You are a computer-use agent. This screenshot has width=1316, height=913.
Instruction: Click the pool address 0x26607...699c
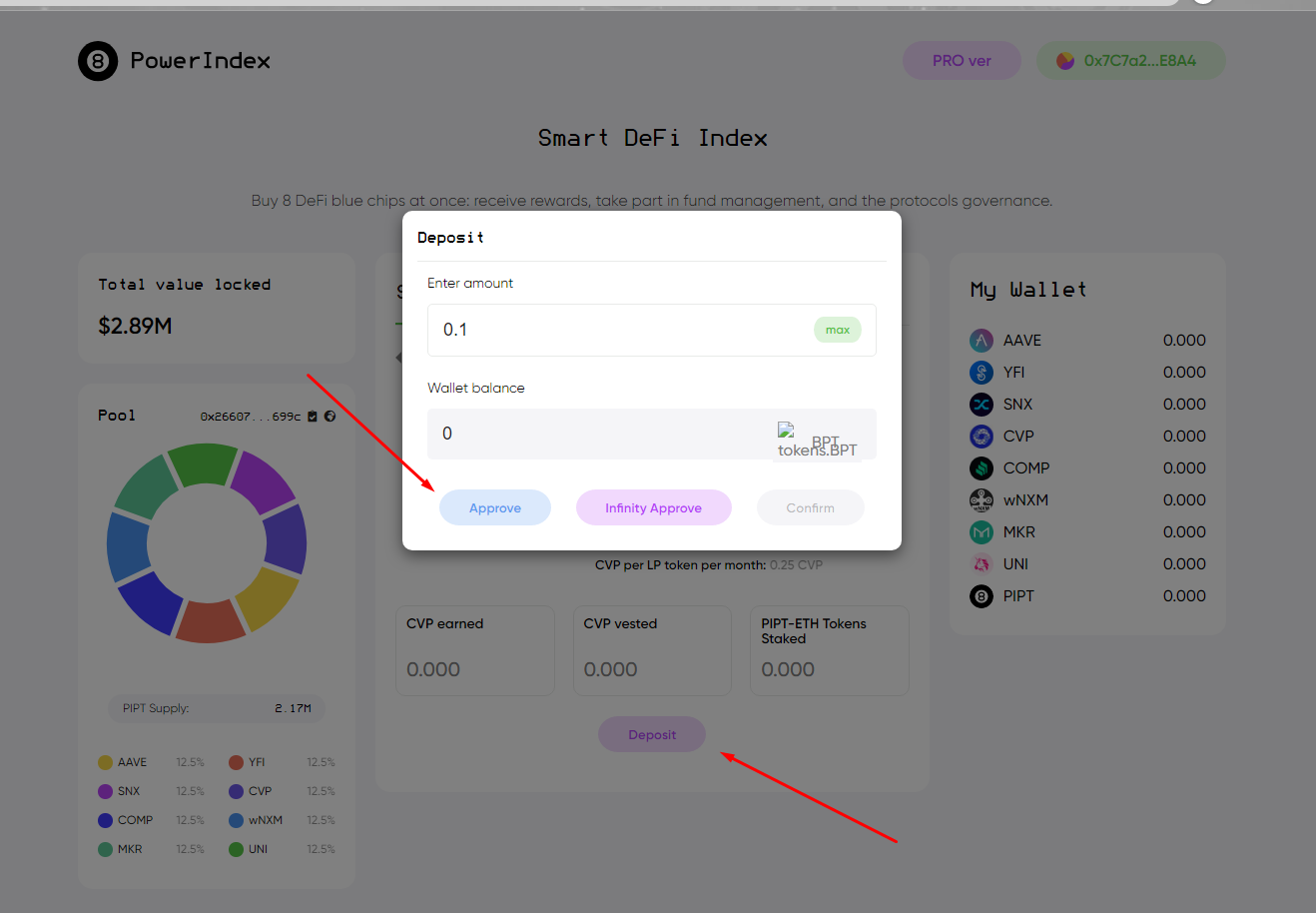[x=251, y=417]
